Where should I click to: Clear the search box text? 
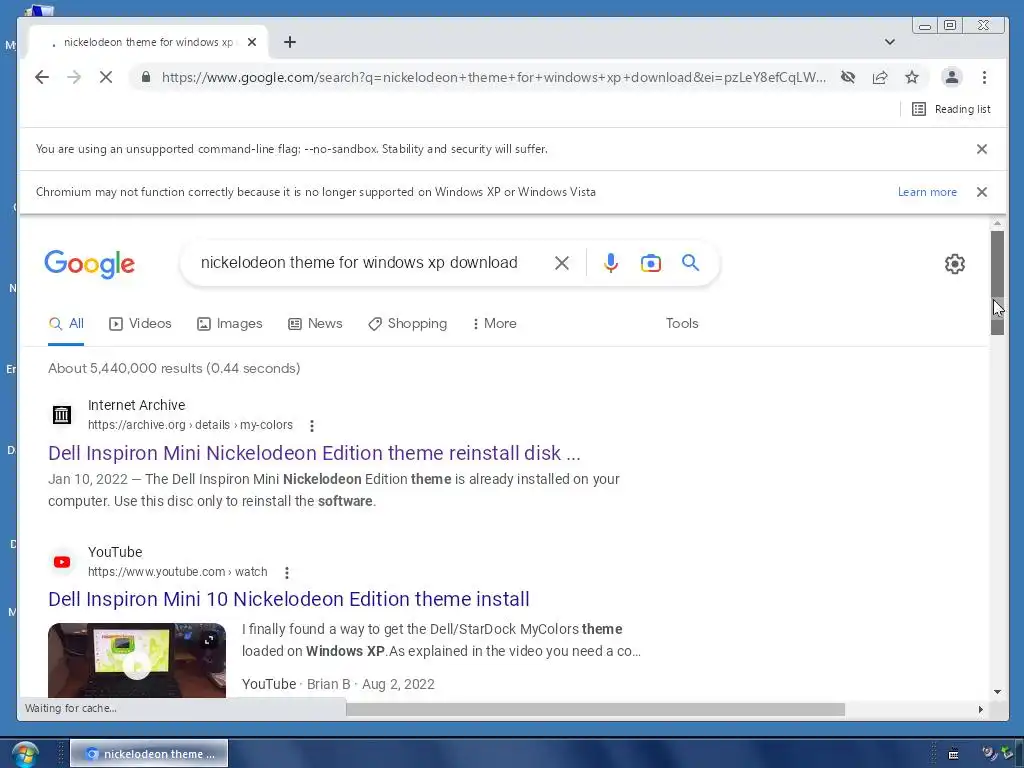[562, 263]
